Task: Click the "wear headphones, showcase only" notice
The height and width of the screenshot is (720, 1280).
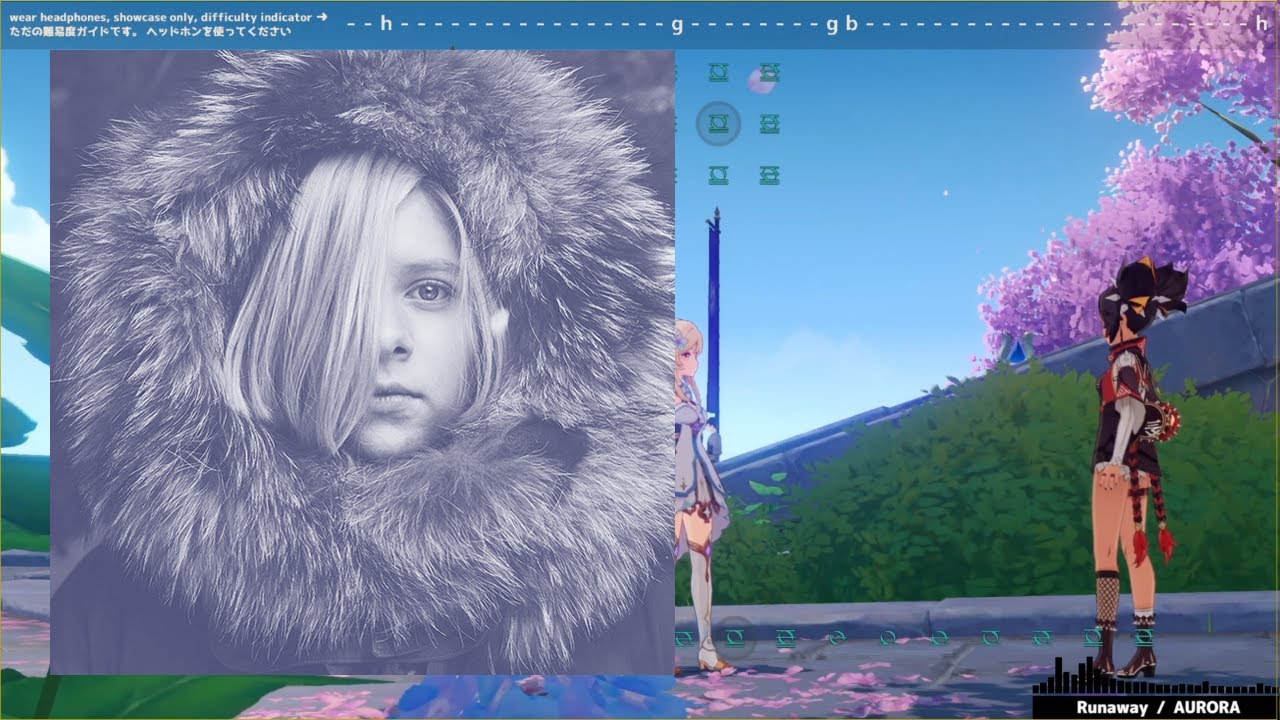Action: (168, 17)
